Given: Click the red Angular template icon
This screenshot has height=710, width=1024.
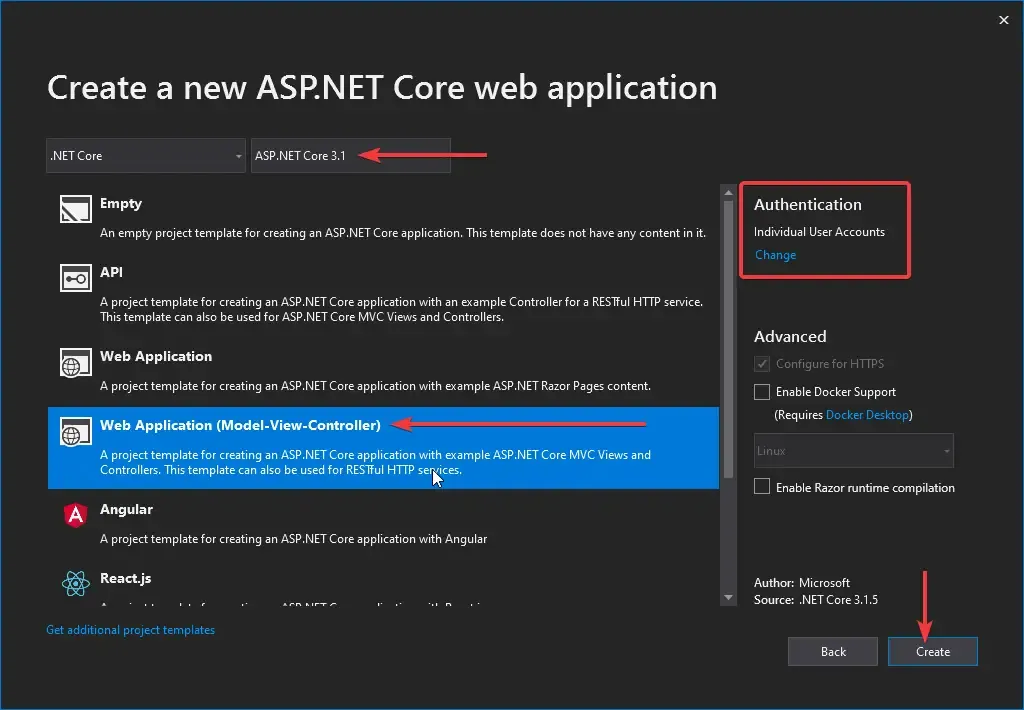Looking at the screenshot, I should click(x=74, y=516).
